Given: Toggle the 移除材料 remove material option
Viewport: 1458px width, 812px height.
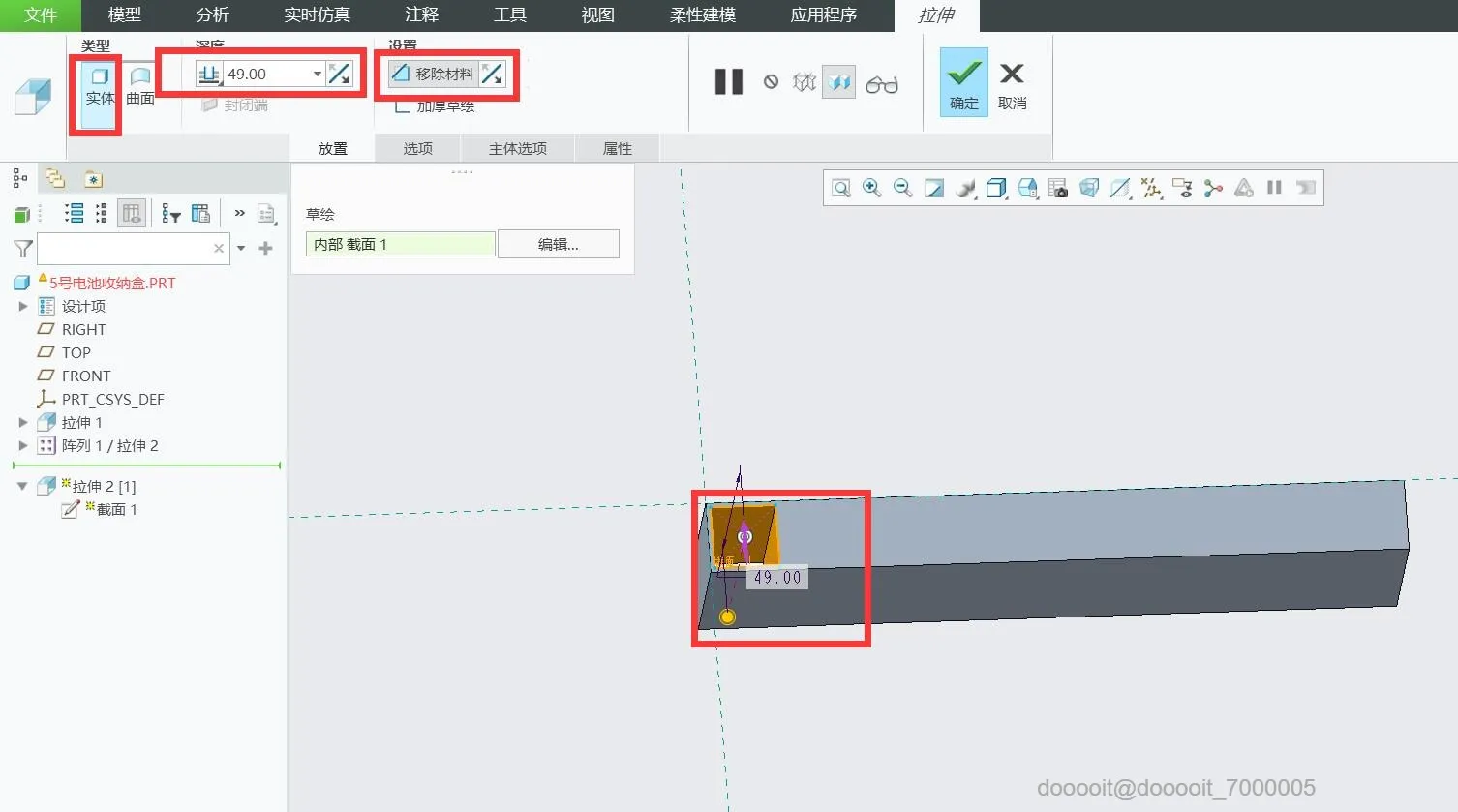Looking at the screenshot, I should point(434,74).
